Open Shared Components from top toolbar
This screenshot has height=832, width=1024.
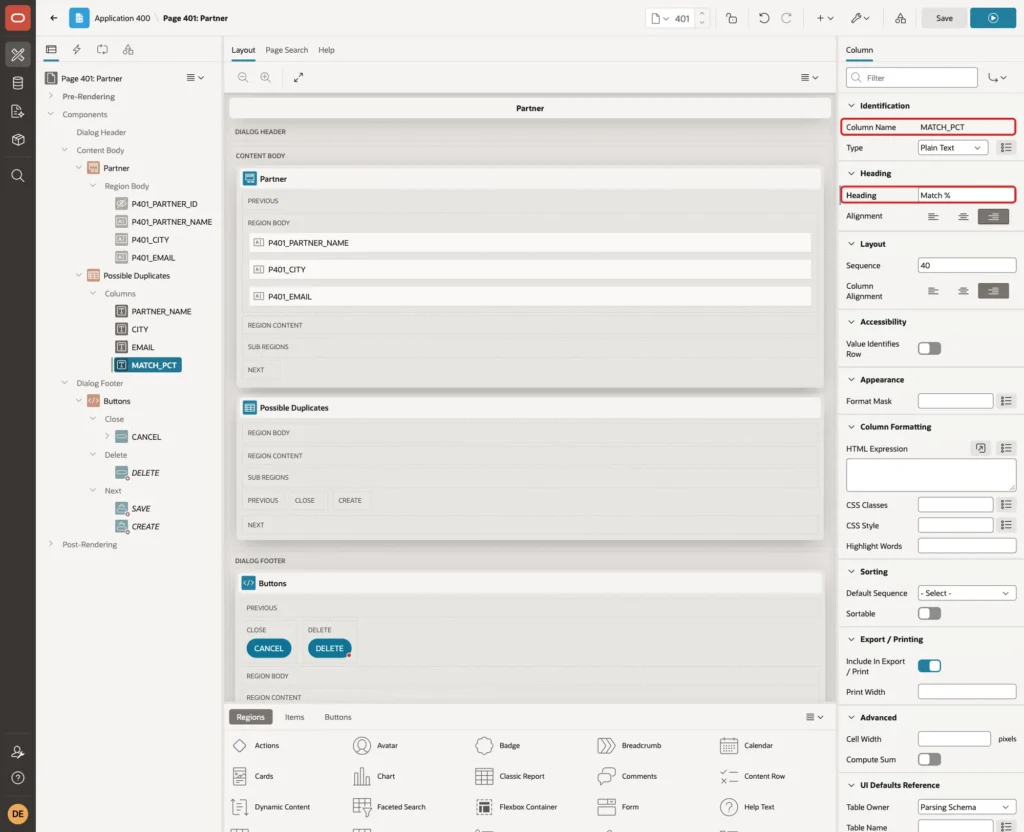(x=900, y=18)
